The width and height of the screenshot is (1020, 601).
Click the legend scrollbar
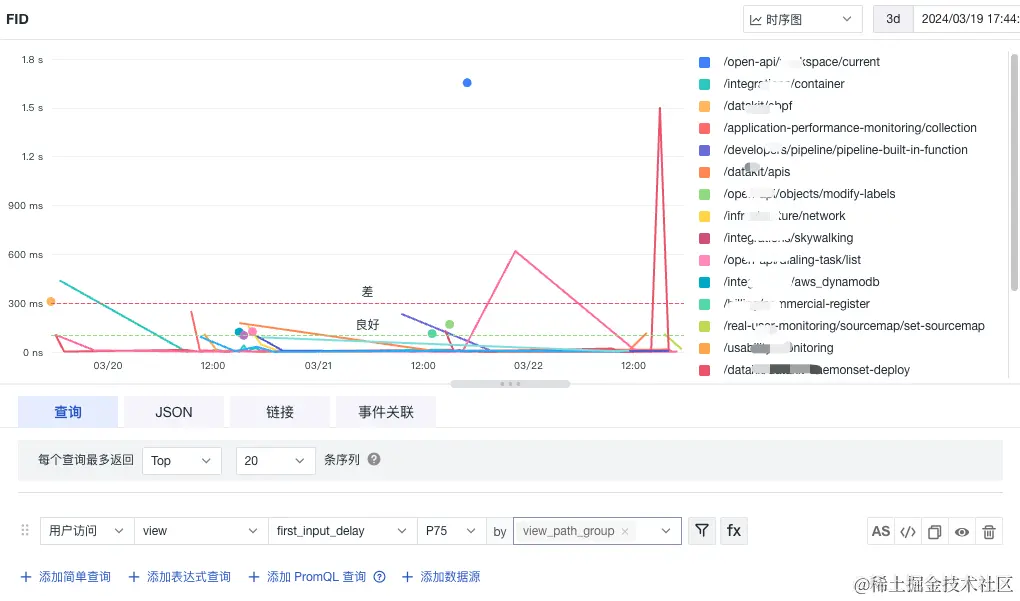coord(1014,172)
